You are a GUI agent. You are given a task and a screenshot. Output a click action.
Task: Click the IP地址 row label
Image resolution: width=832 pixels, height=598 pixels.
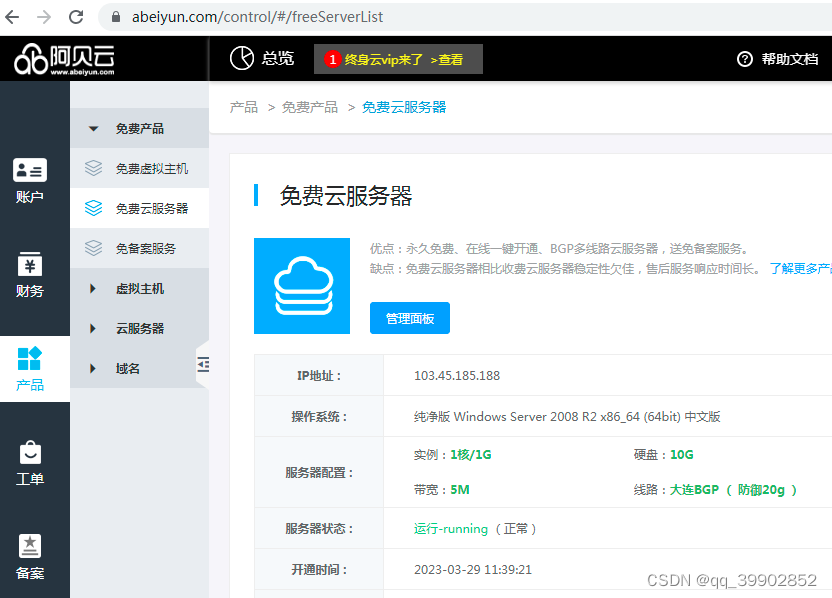319,376
